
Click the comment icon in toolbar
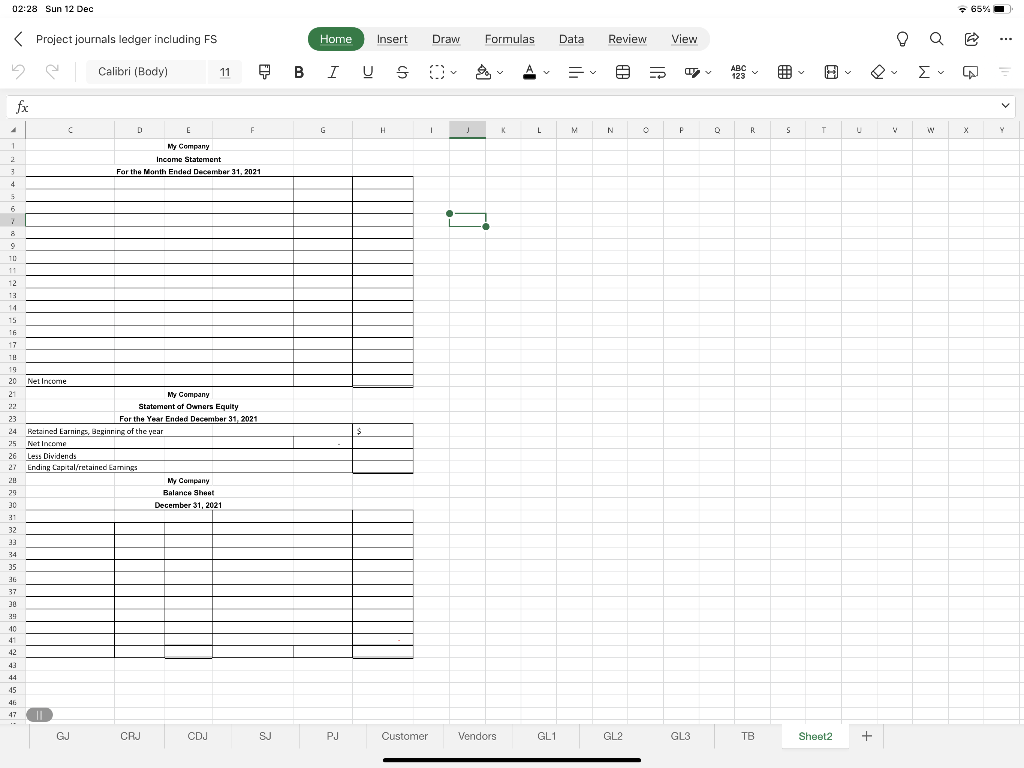click(x=970, y=72)
